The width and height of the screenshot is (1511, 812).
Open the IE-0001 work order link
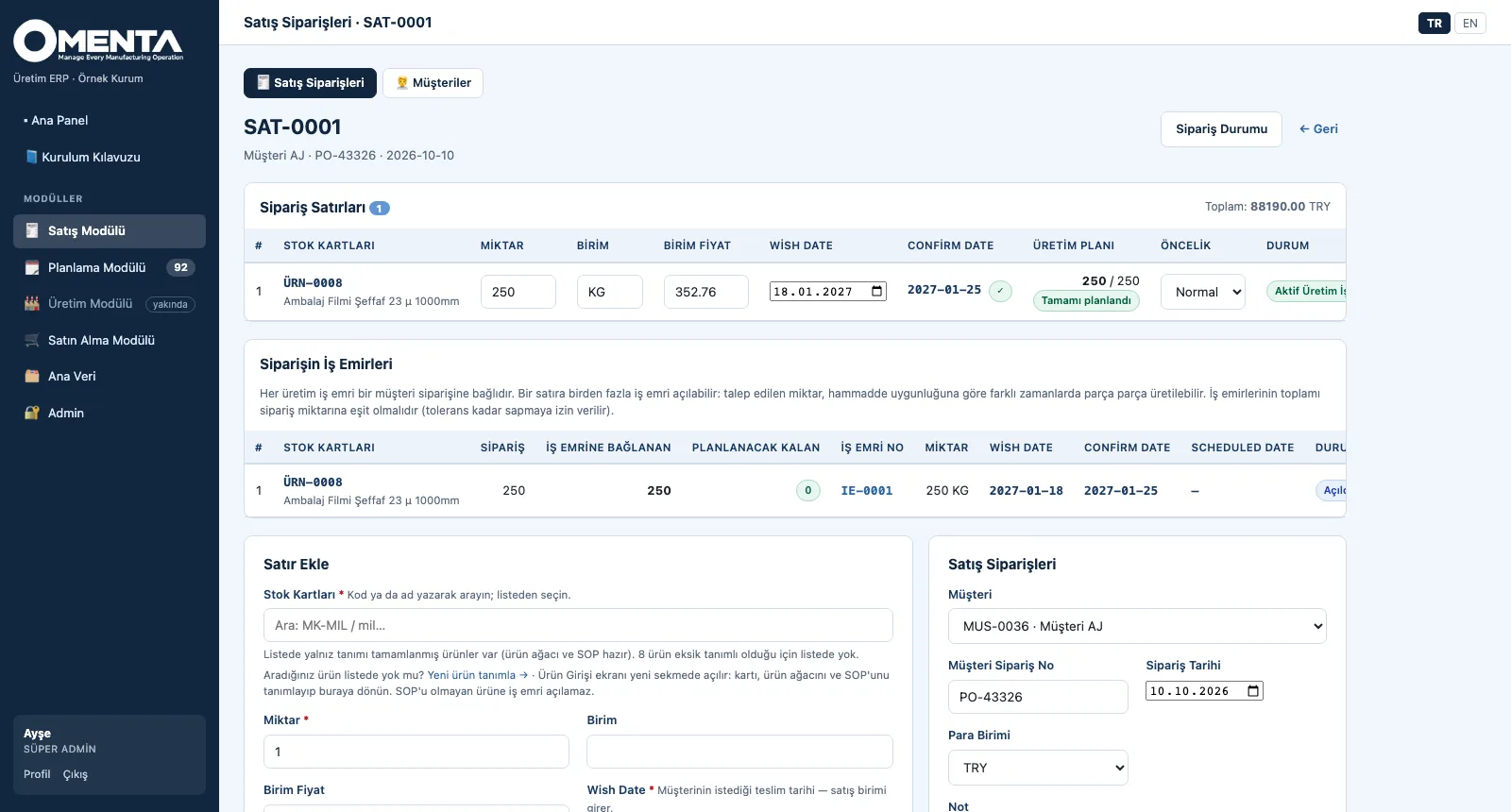coord(867,491)
